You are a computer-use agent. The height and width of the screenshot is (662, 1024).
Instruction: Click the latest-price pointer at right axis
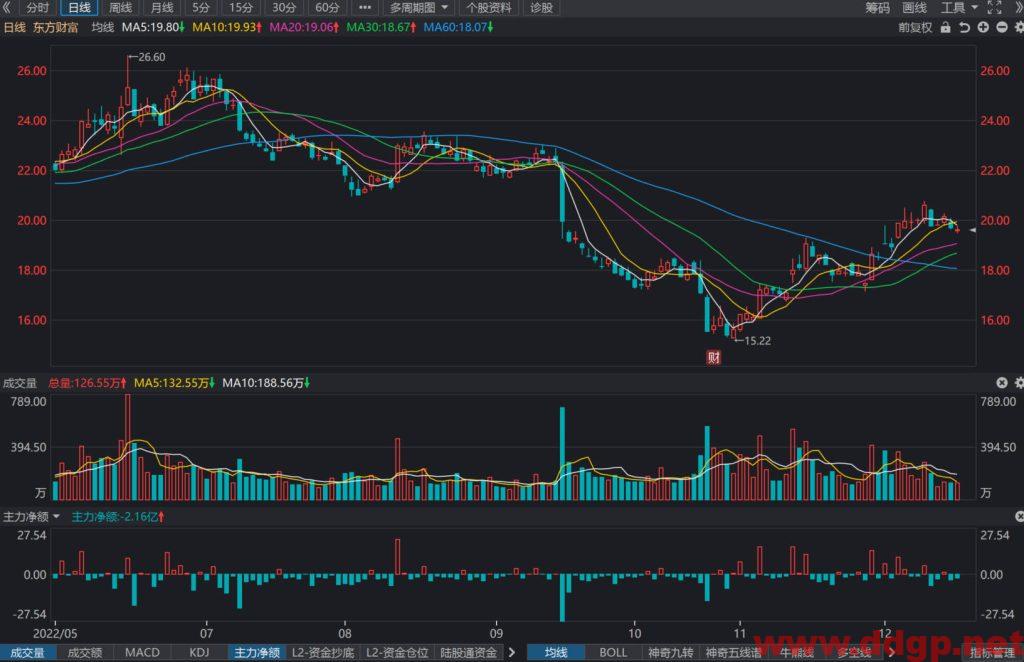972,230
